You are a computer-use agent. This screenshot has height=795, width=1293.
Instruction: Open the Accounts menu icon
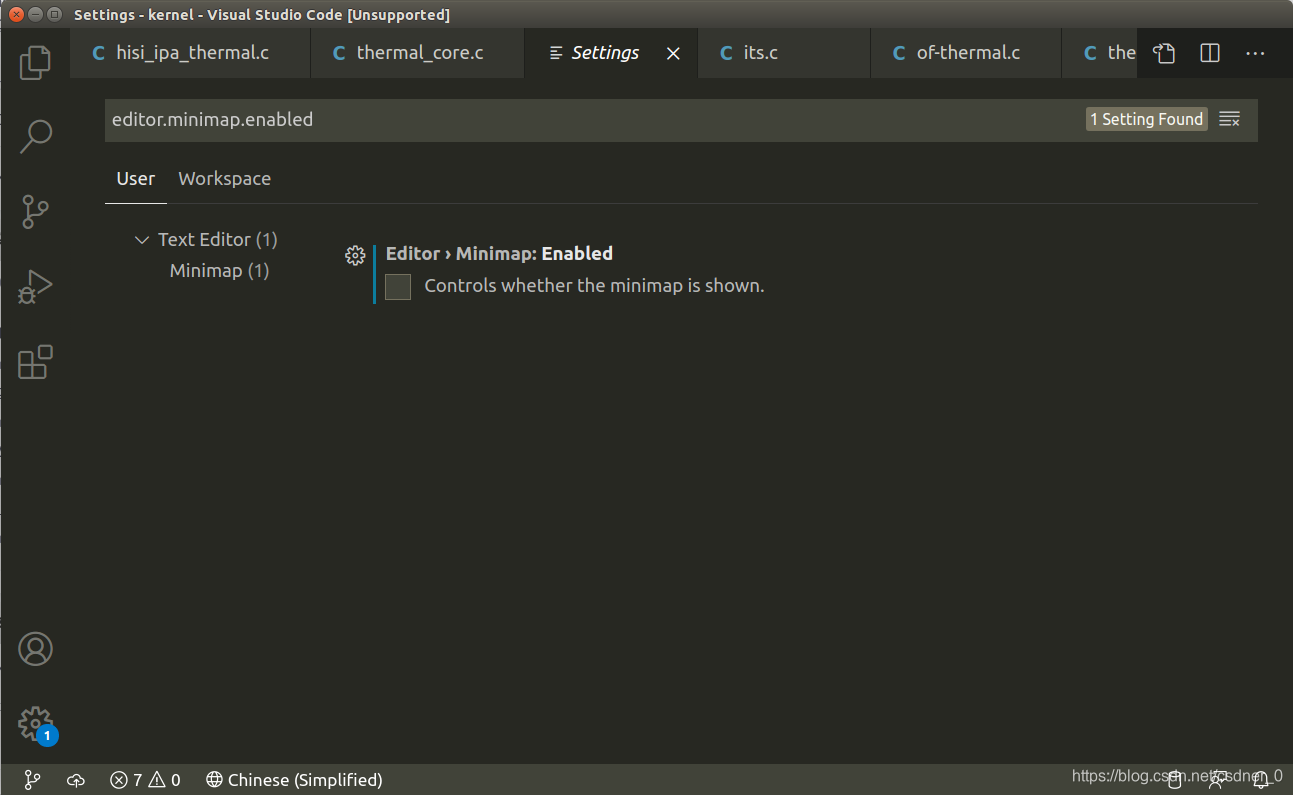(35, 649)
